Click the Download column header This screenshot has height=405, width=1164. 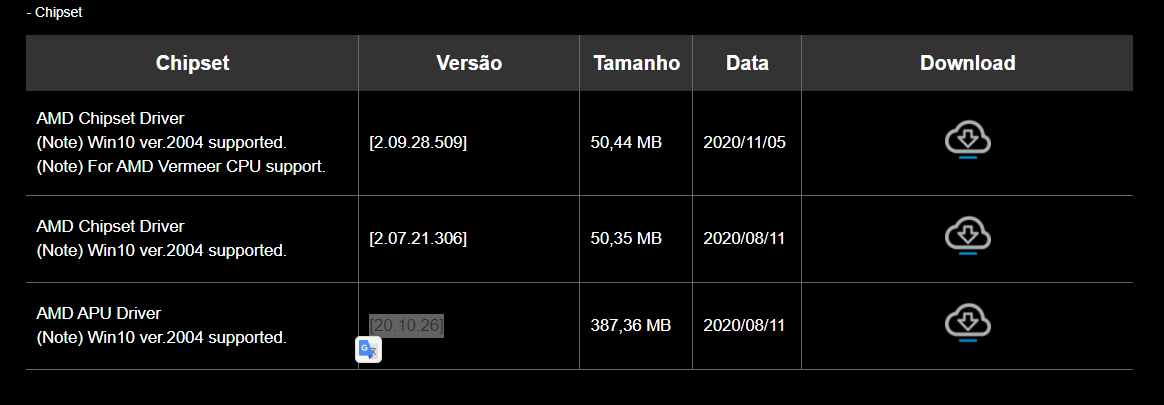click(x=967, y=63)
